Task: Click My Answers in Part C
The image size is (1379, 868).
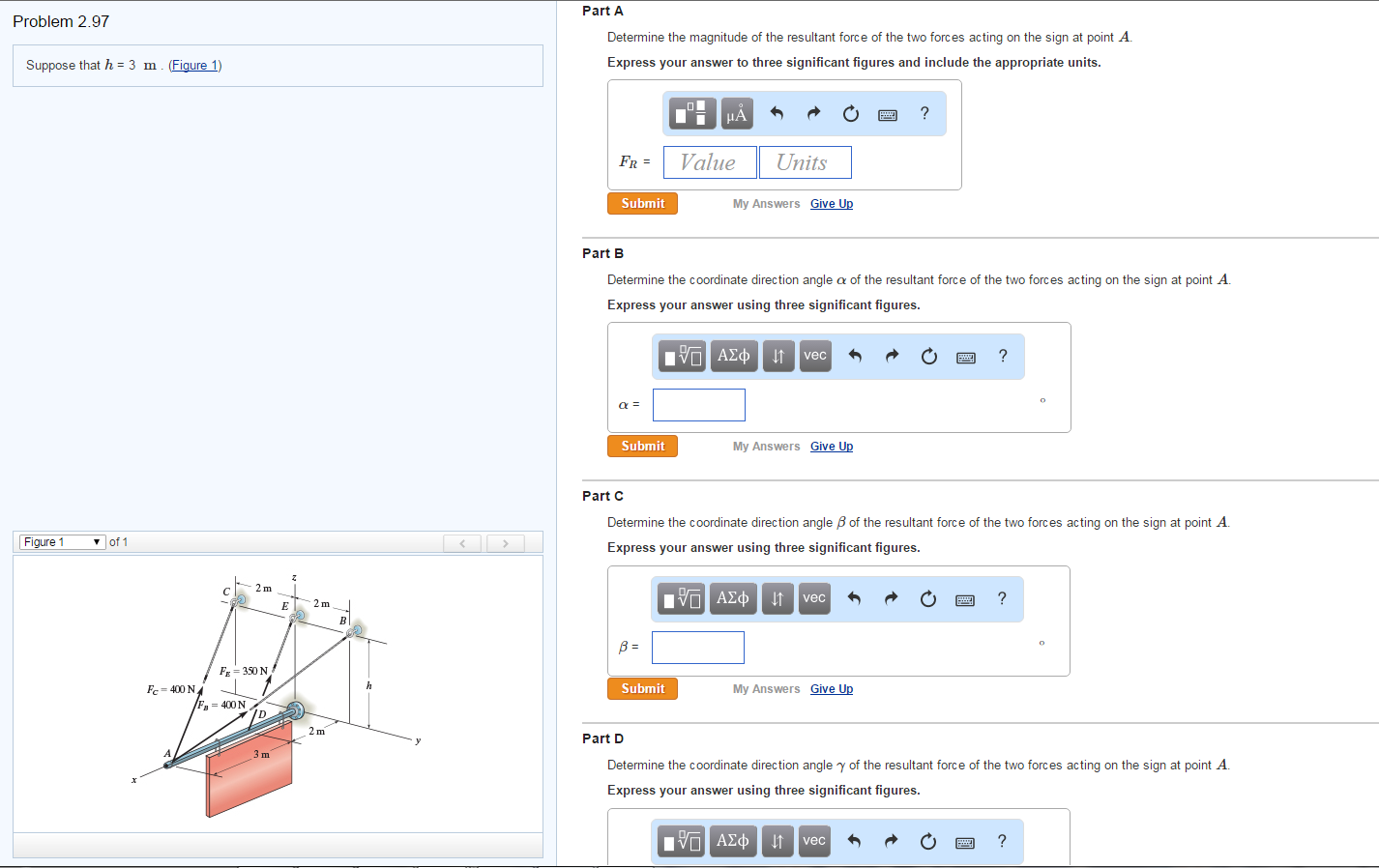Action: point(767,688)
